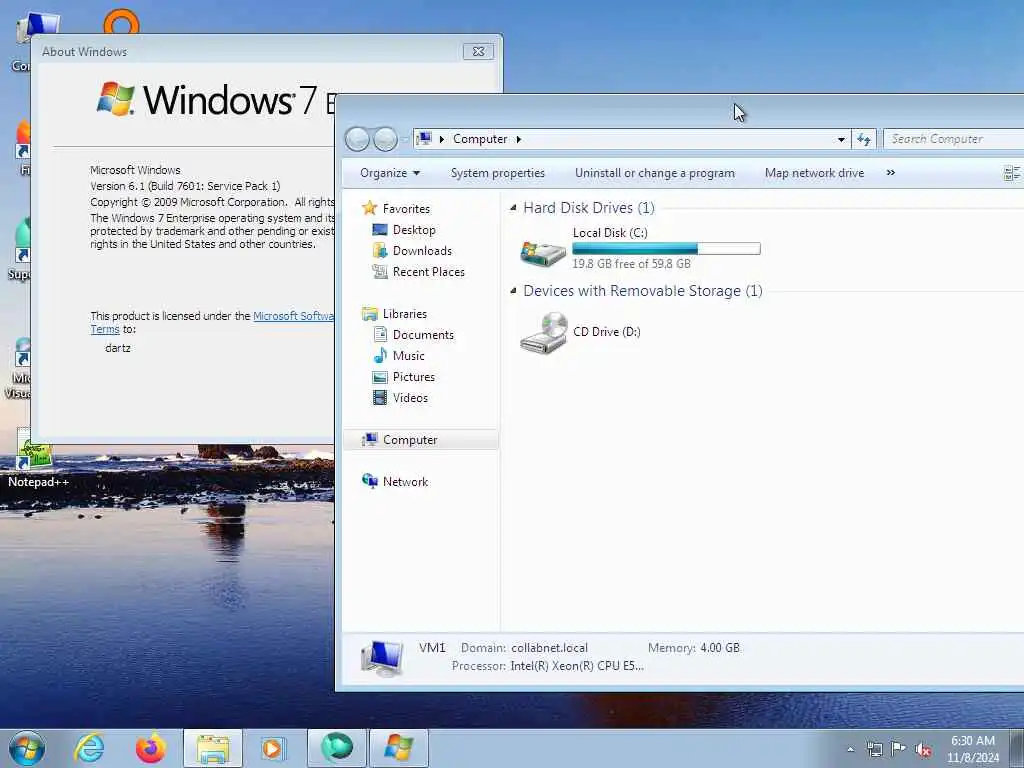Launch Firefox from taskbar
The height and width of the screenshot is (768, 1024).
click(151, 748)
